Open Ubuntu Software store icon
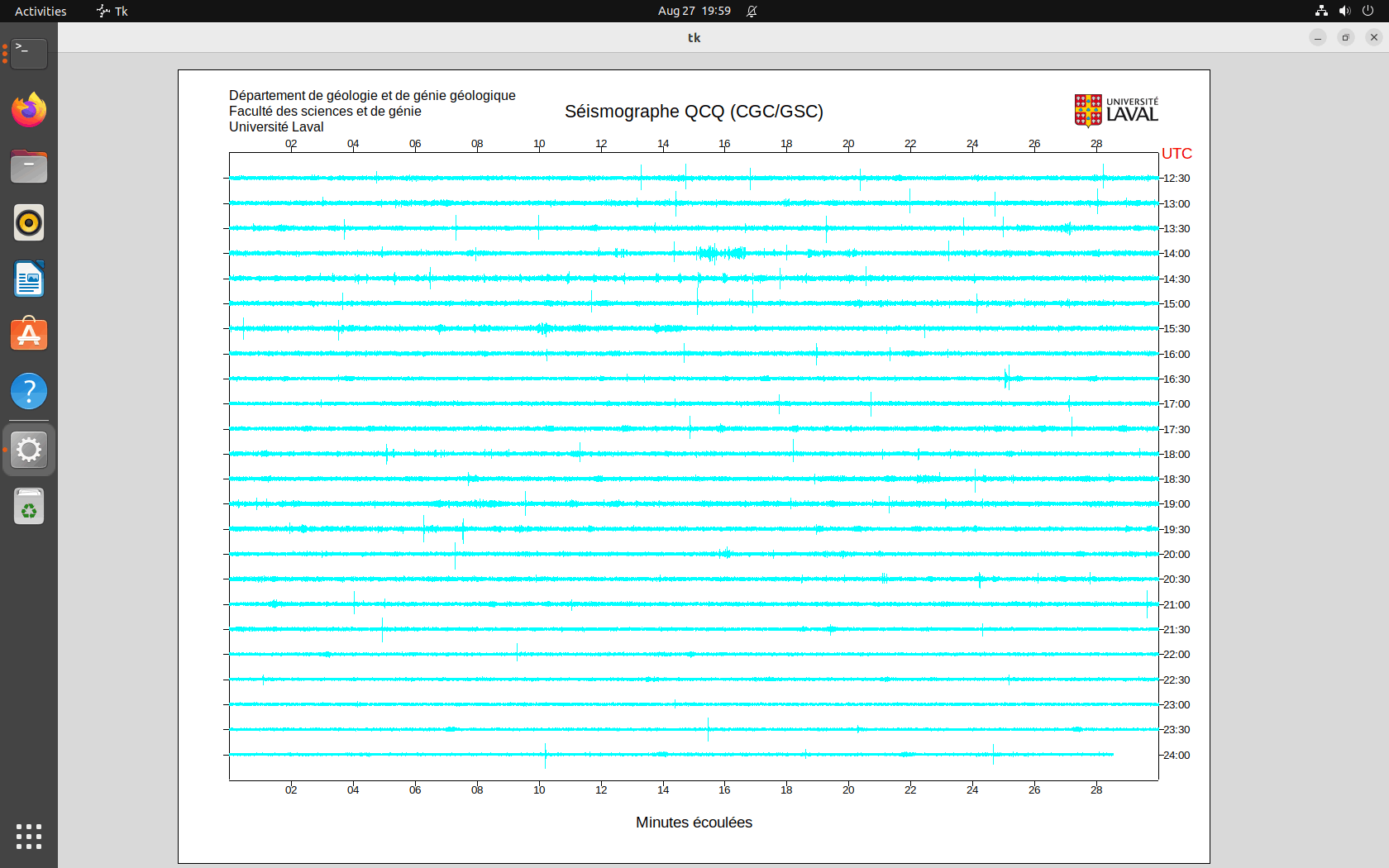1389x868 pixels. [29, 335]
